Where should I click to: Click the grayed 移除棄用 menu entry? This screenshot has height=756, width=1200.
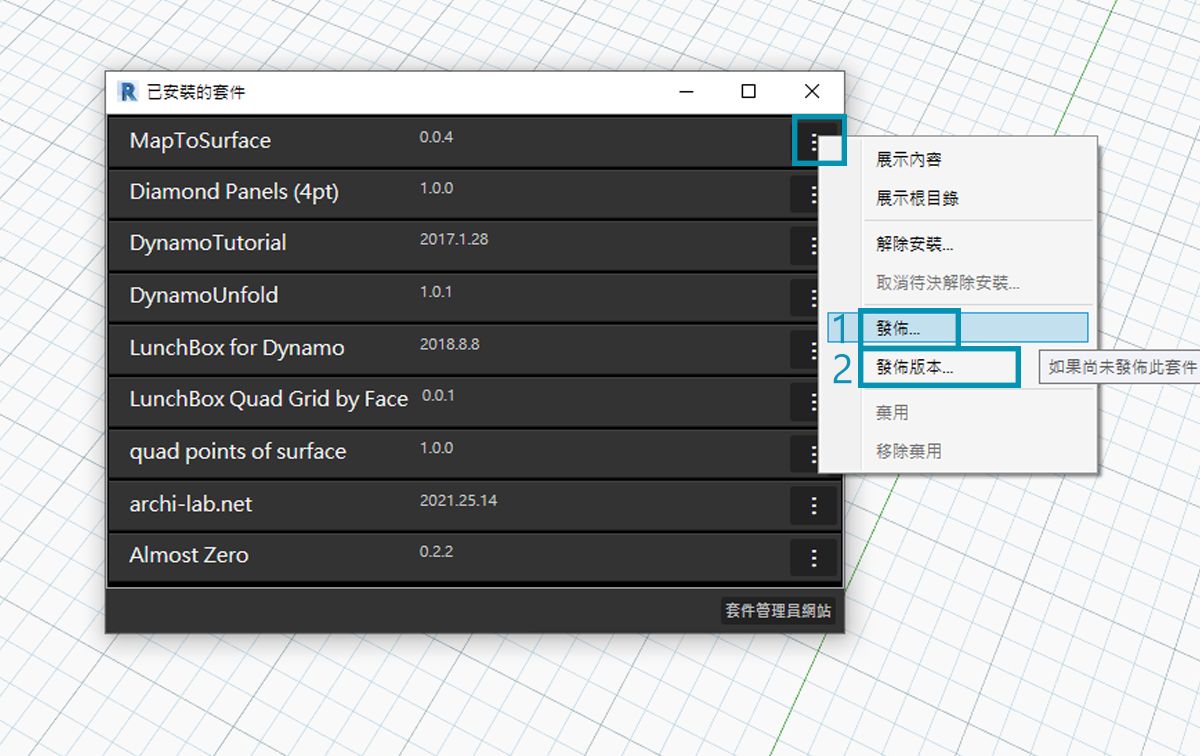coord(908,451)
